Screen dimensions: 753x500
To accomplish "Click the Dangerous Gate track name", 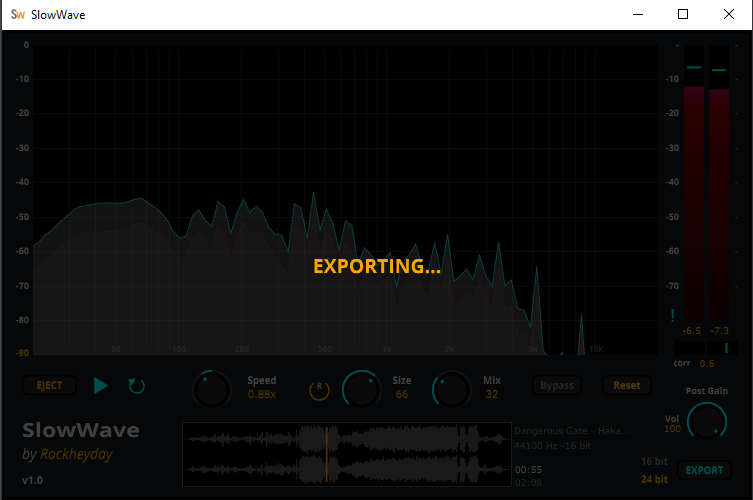I will 572,431.
